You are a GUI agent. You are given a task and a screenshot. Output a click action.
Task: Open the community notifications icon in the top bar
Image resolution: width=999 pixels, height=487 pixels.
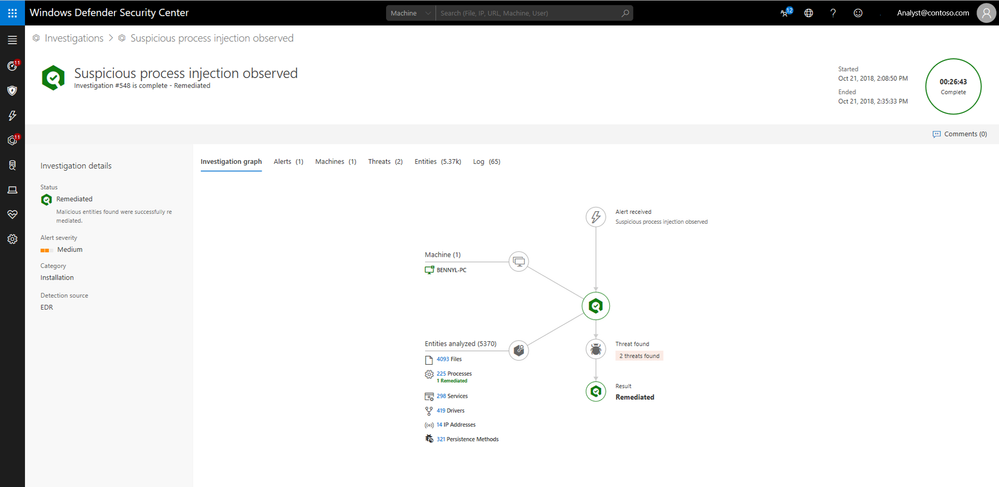(786, 13)
